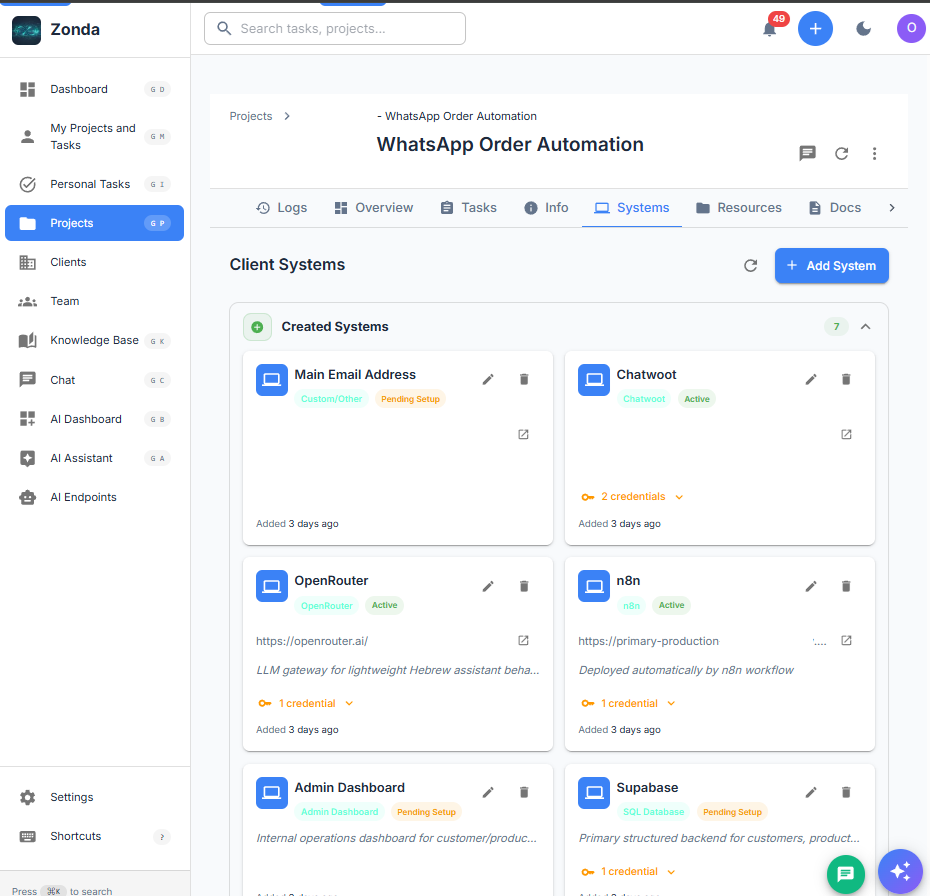Viewport: 930px width, 896px height.
Task: Open AI Endpoints in sidebar
Action: coord(94,497)
